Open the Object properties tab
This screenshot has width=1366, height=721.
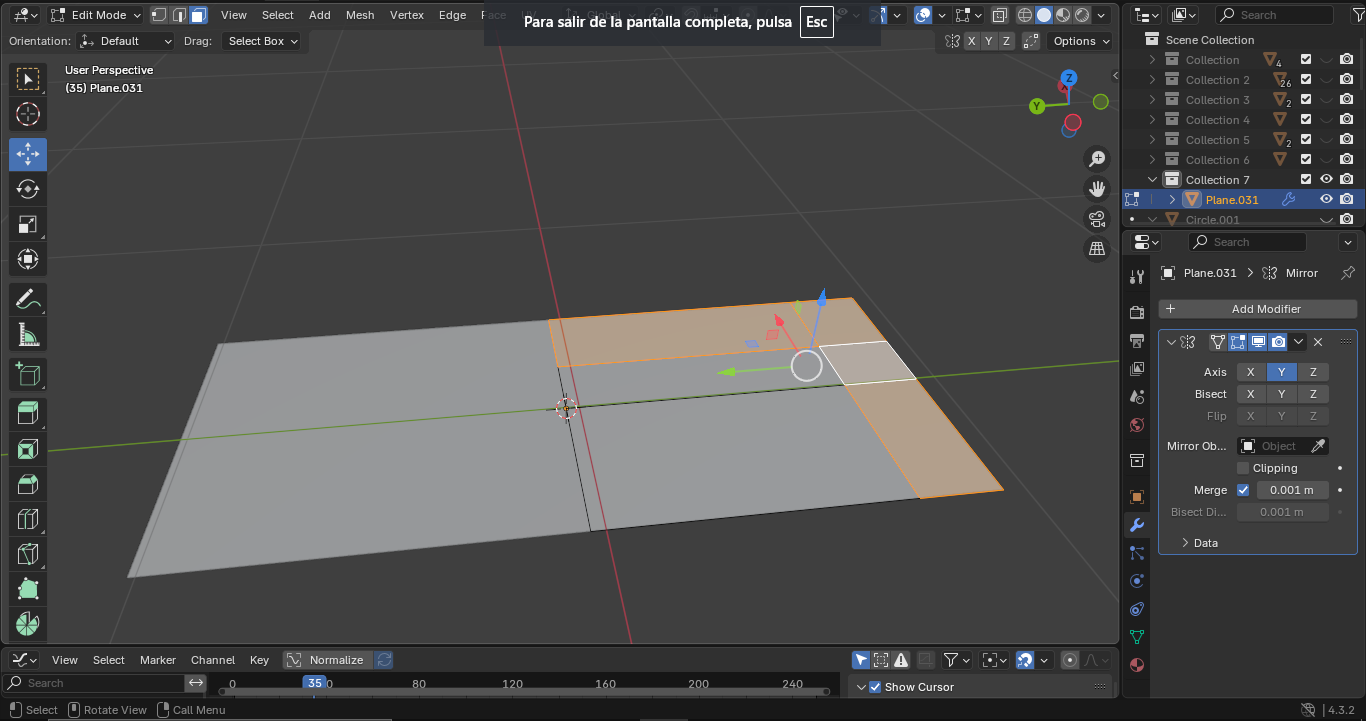tap(1136, 497)
